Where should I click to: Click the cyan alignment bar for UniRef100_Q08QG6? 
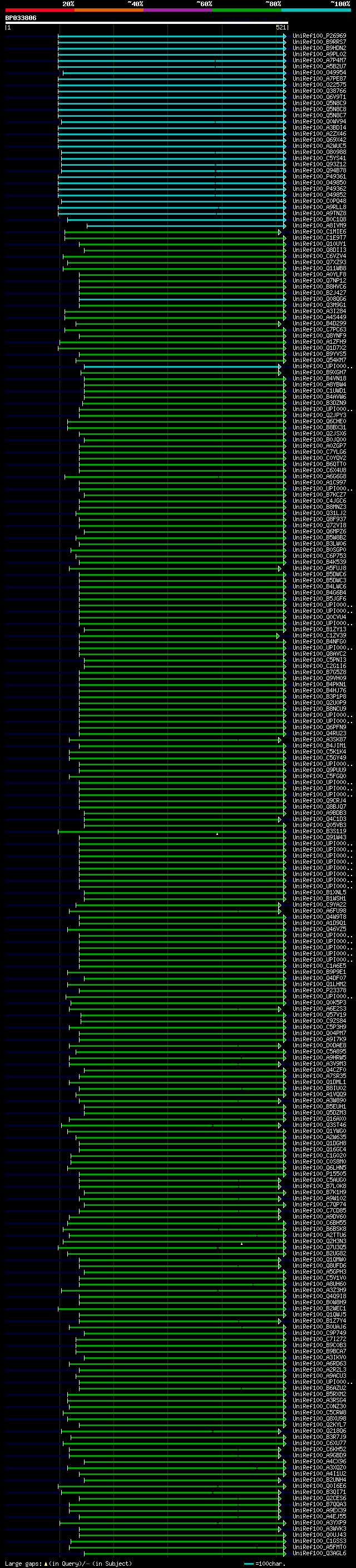[x=182, y=299]
